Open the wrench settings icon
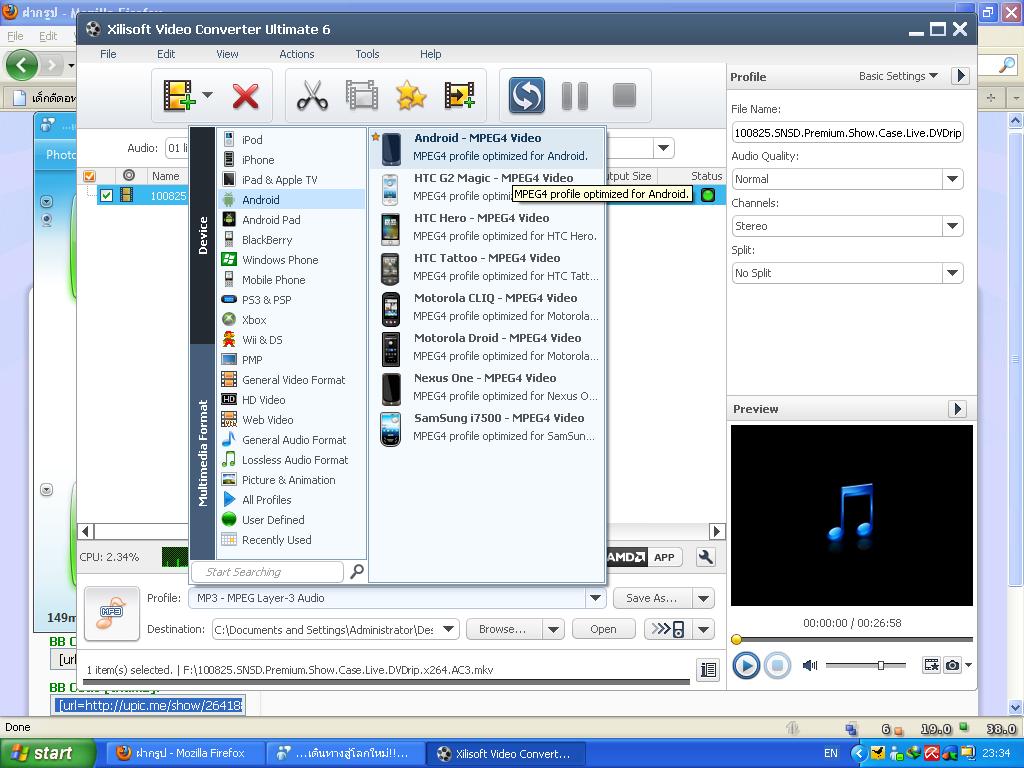 pyautogui.click(x=705, y=557)
